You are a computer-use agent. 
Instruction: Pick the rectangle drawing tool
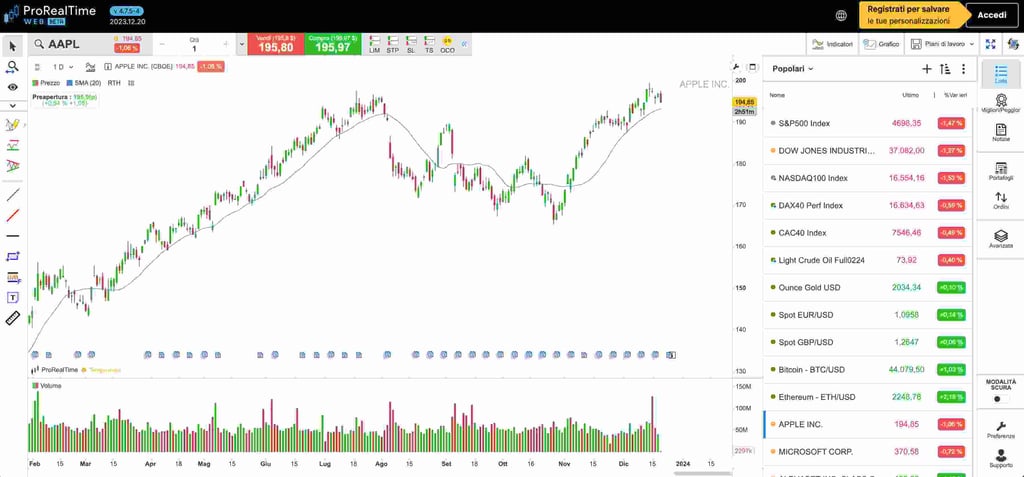click(x=13, y=256)
